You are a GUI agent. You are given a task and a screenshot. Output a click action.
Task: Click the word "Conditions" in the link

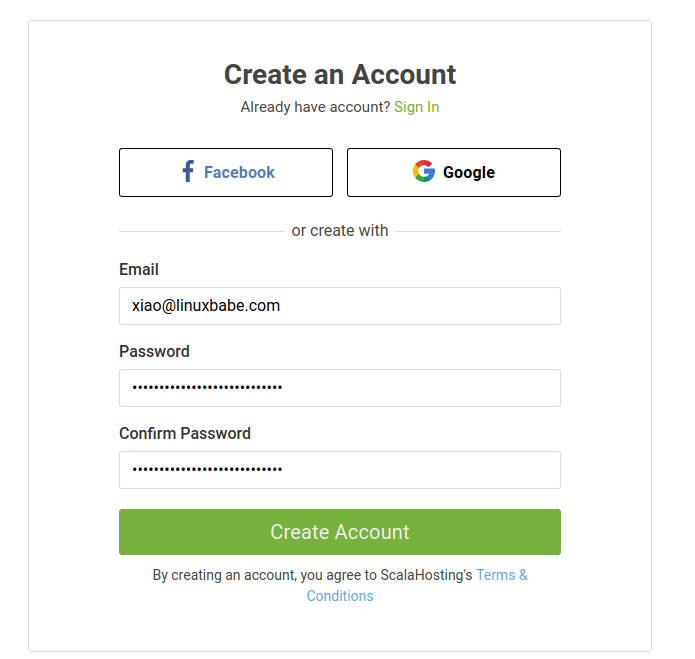click(340, 596)
